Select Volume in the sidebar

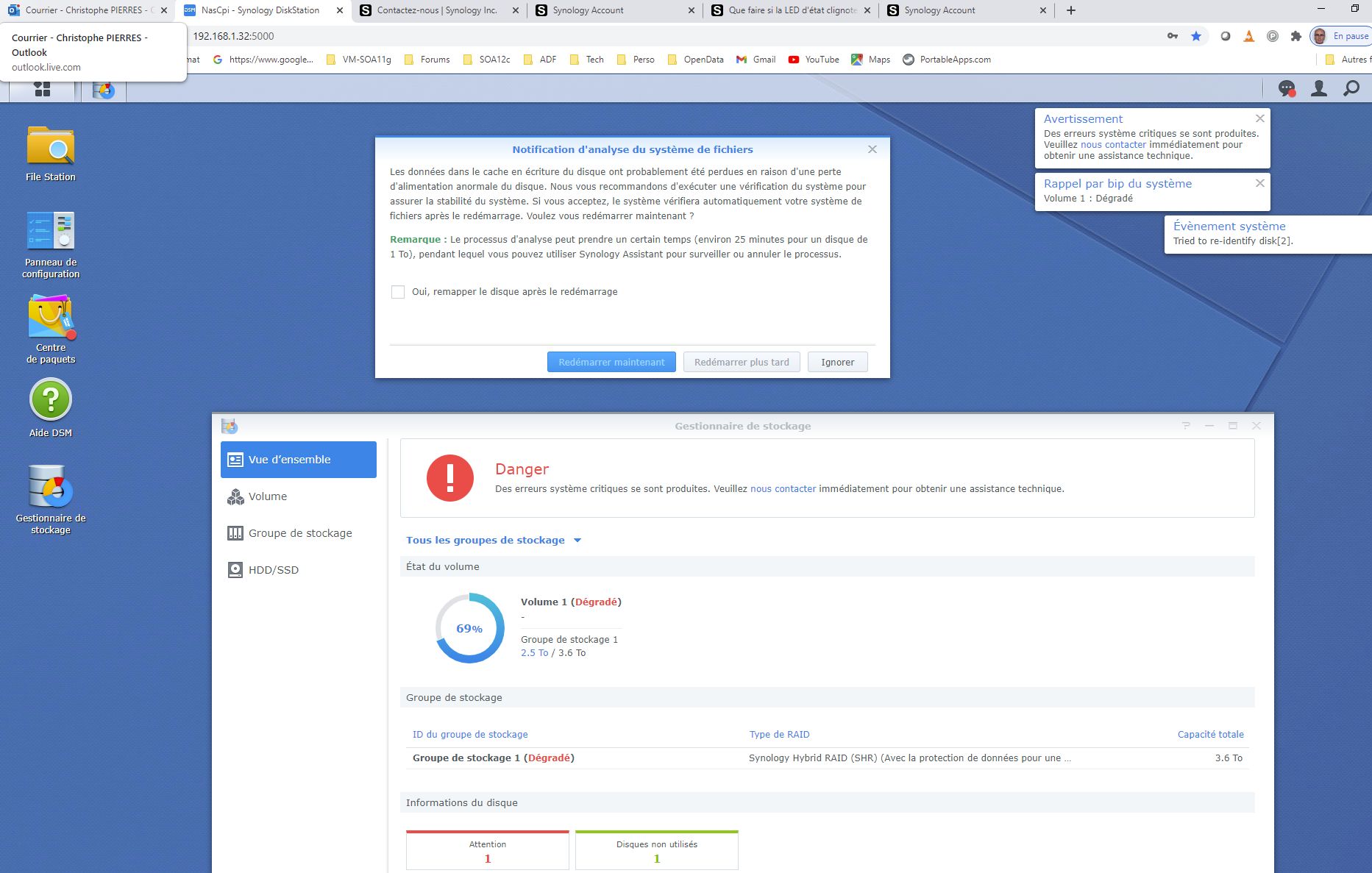(299, 496)
